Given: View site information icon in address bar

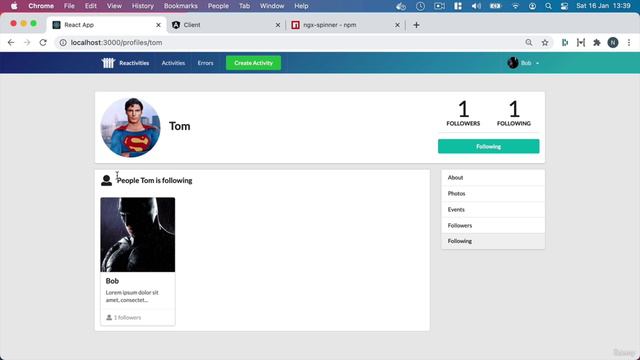Looking at the screenshot, I should pyautogui.click(x=63, y=42).
